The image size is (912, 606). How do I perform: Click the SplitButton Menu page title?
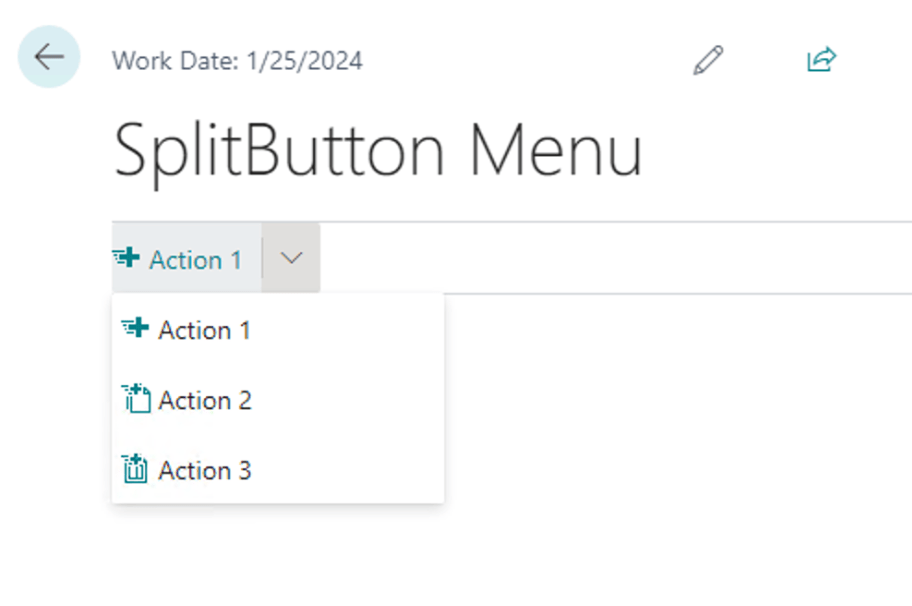tap(378, 150)
